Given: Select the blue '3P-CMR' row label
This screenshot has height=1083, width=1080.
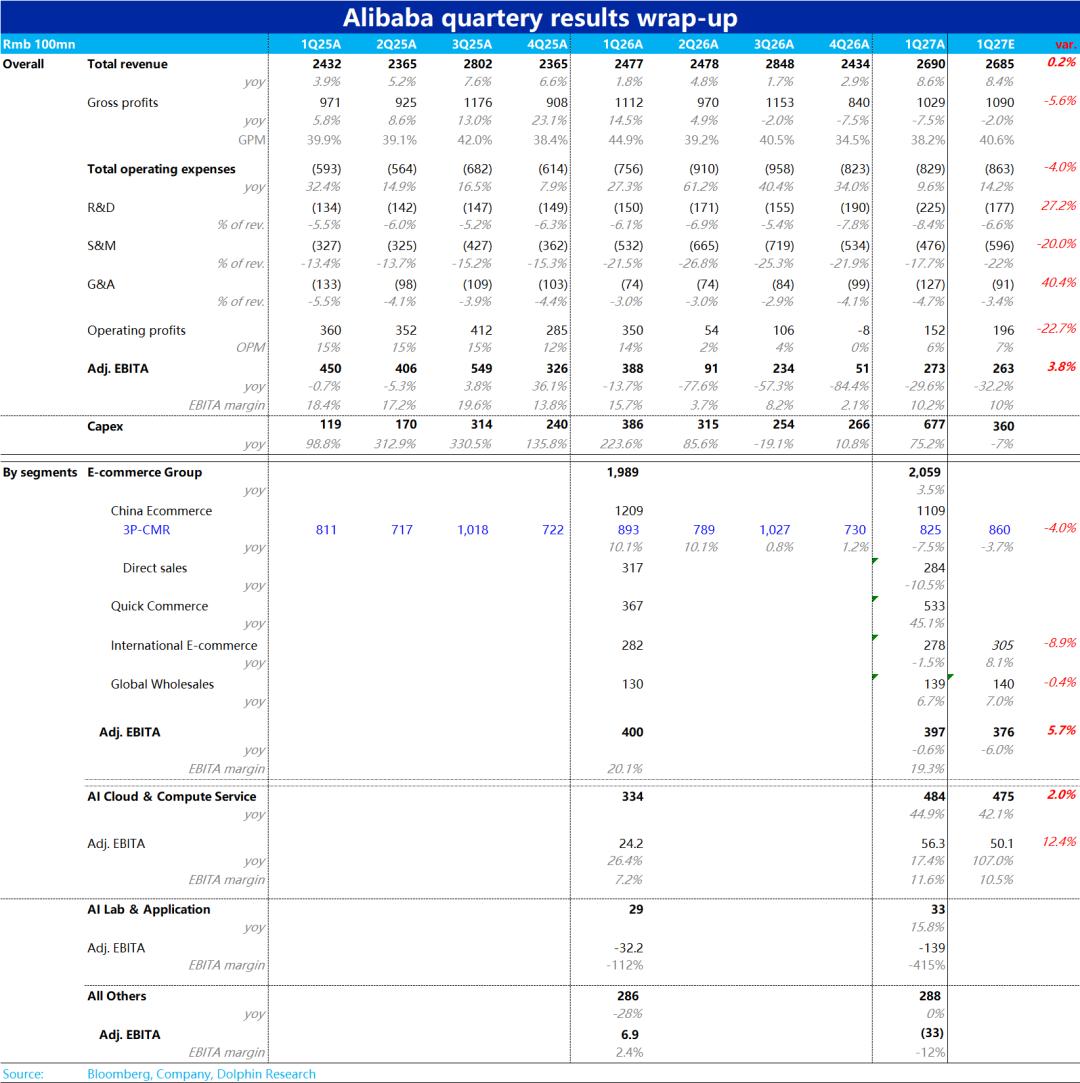Looking at the screenshot, I should (146, 530).
